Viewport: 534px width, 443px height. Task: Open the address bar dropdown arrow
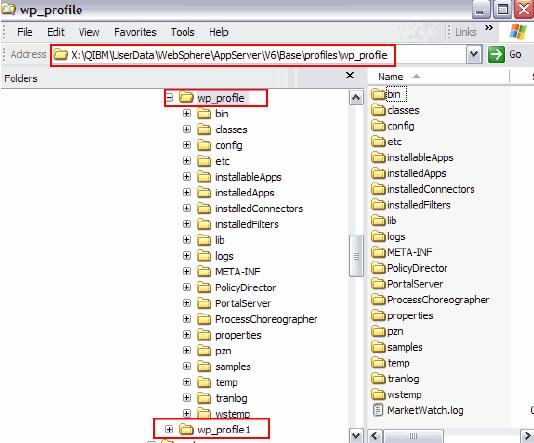pos(474,54)
